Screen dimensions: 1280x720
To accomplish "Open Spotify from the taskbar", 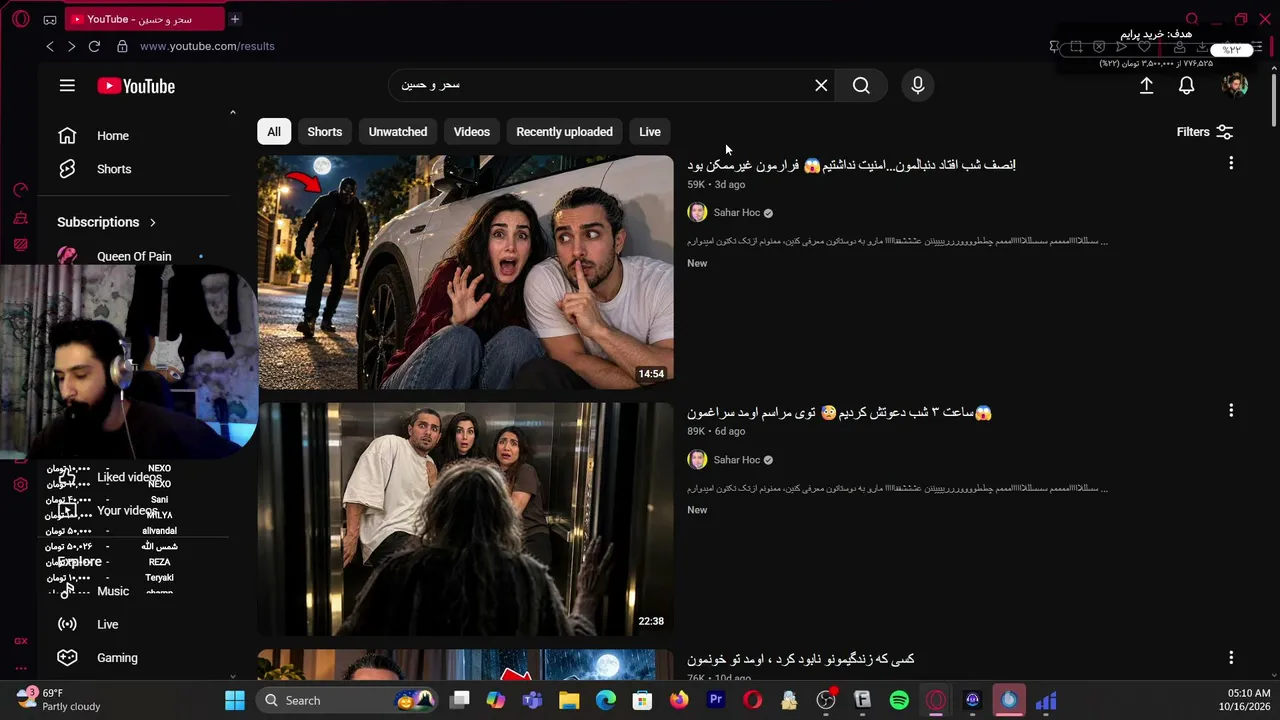I will click(899, 700).
